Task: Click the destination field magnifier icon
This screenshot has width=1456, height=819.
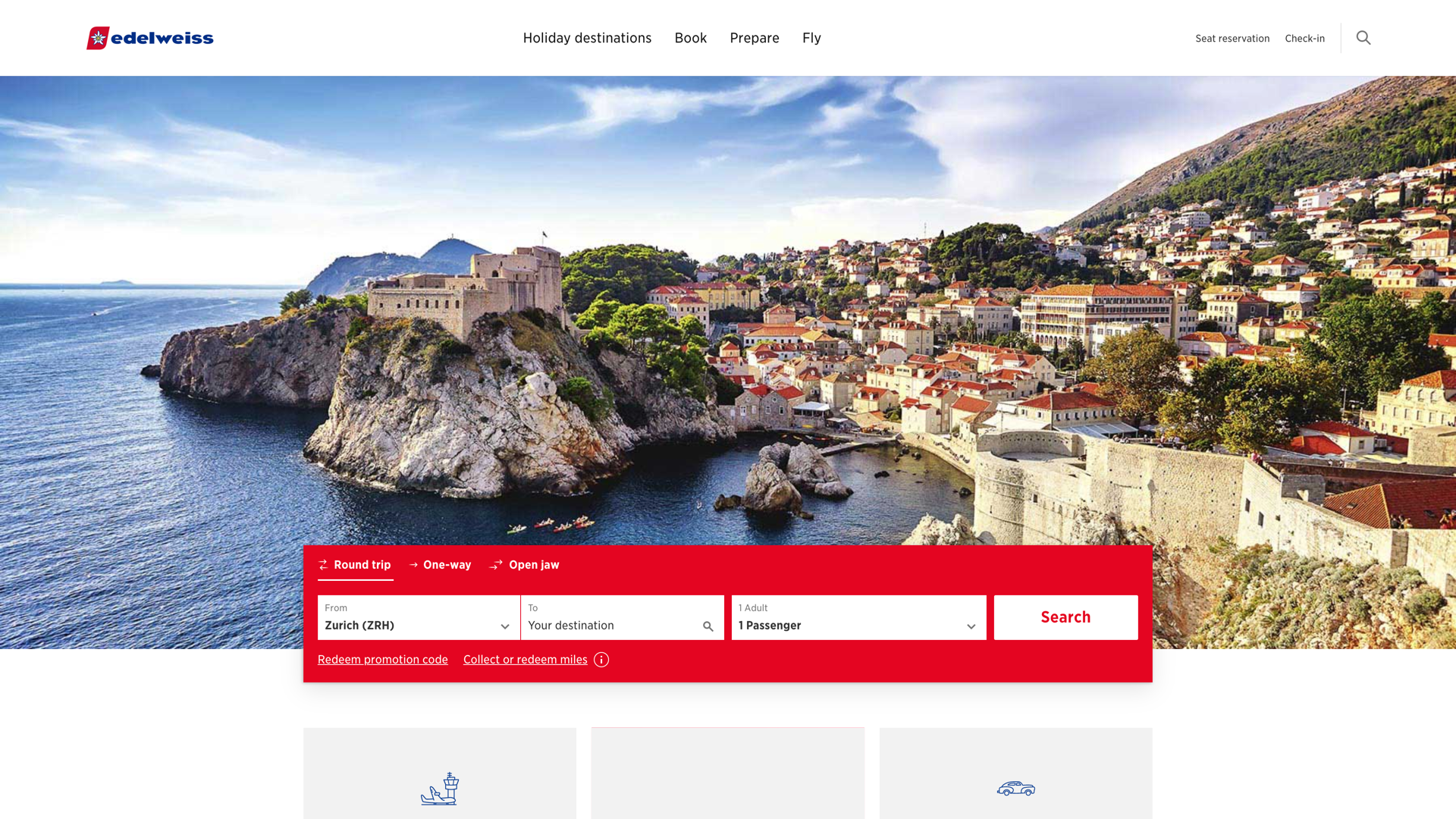Action: [x=708, y=626]
